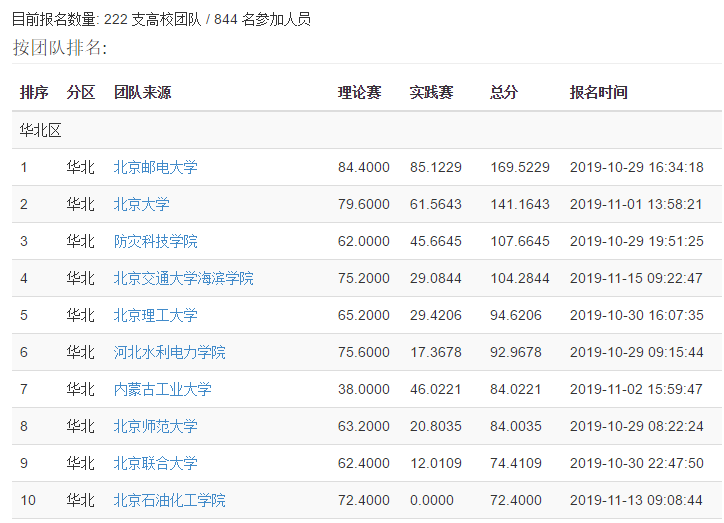Image resolution: width=724 pixels, height=523 pixels.
Task: Click the 报名时间 column header
Action: point(599,92)
